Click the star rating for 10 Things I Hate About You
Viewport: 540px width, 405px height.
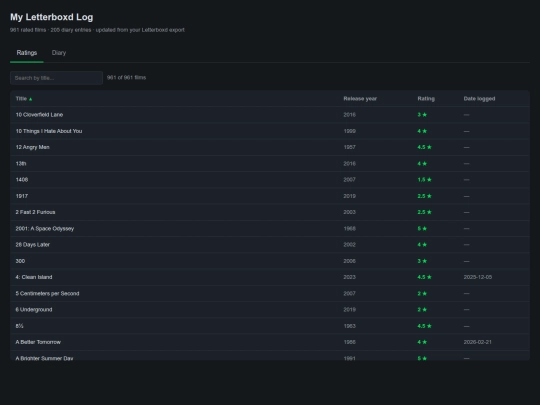coord(422,131)
